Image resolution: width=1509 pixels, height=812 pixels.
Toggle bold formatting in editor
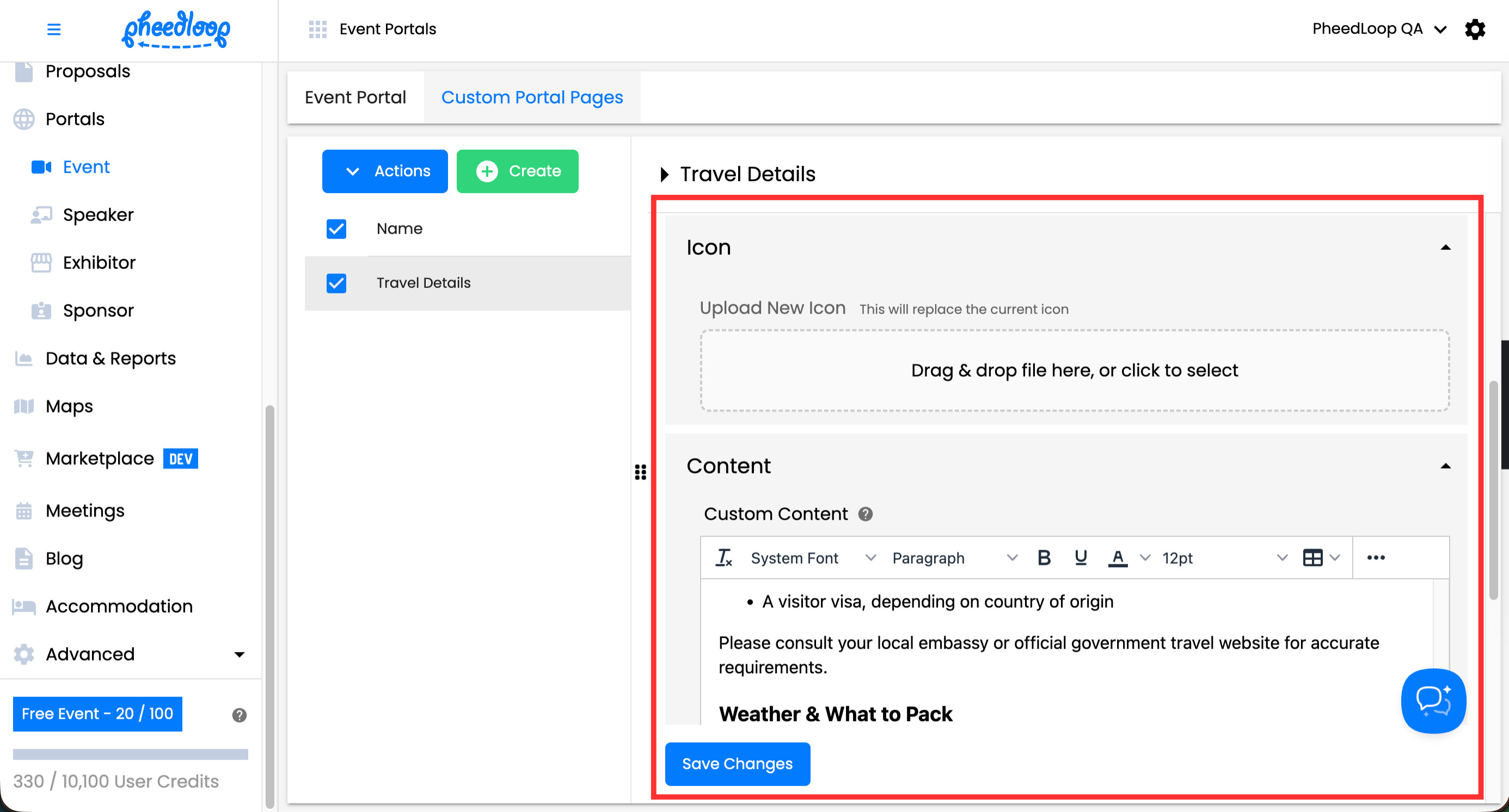[1044, 557]
